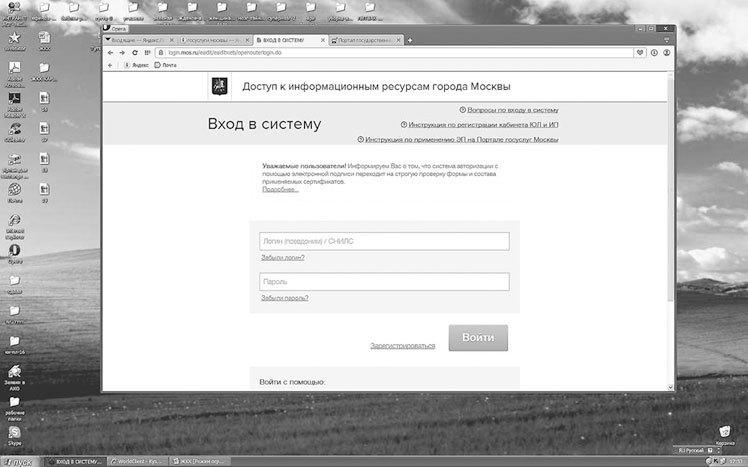Reload the page with the refresh icon

coord(133,51)
